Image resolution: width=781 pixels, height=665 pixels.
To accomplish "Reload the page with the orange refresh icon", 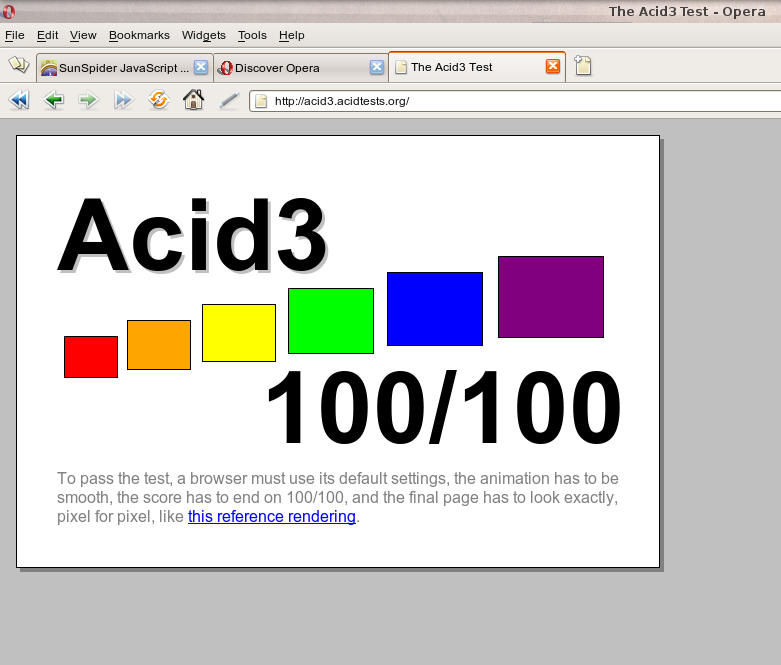I will (159, 100).
